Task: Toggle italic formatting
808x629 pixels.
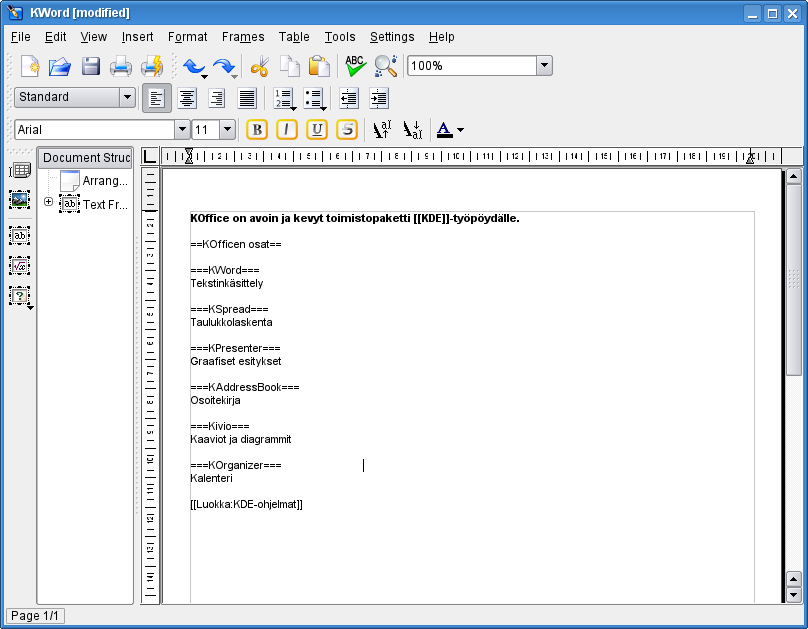Action: tap(287, 129)
